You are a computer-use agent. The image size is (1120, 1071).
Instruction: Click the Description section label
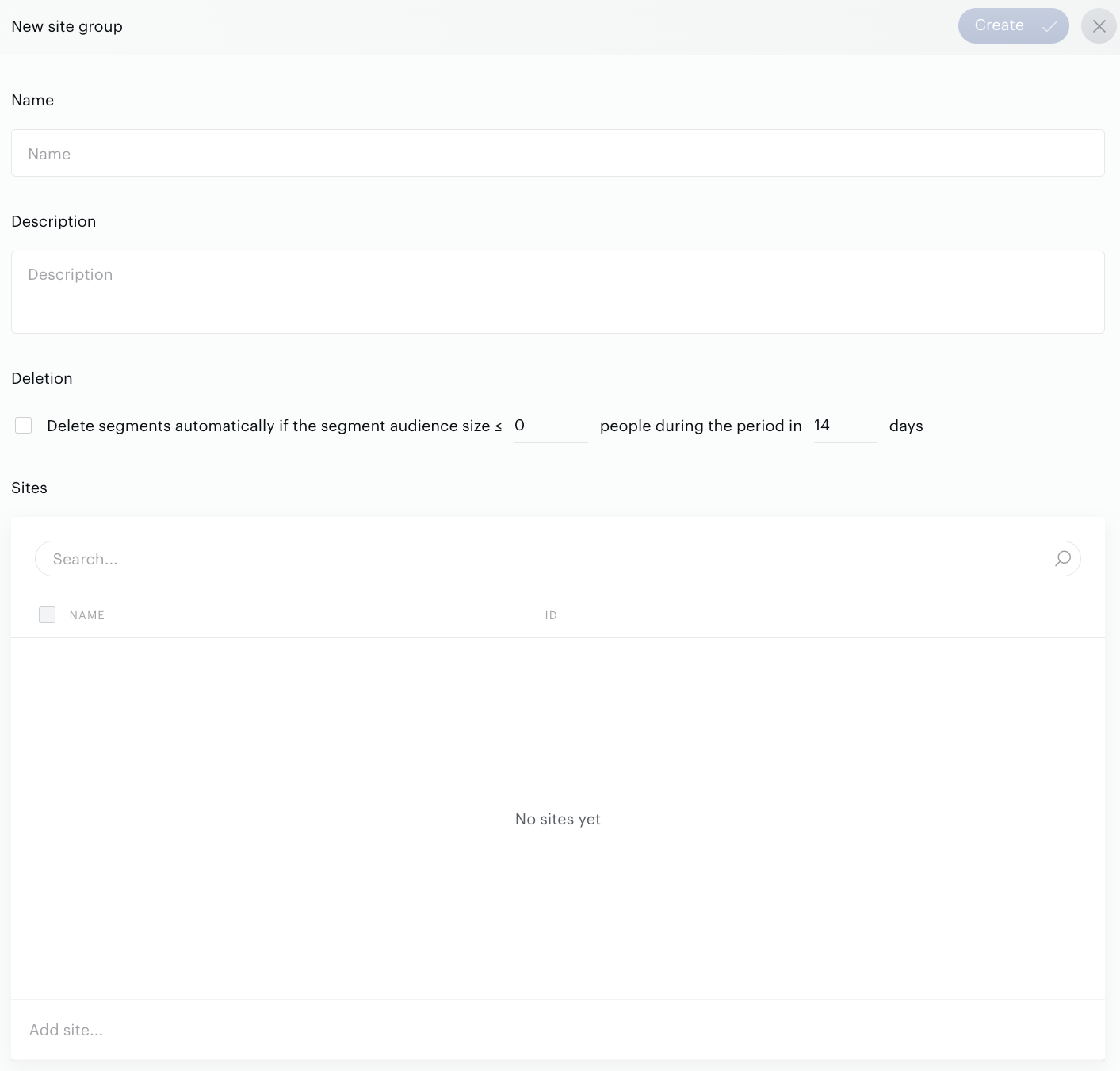[x=54, y=221]
